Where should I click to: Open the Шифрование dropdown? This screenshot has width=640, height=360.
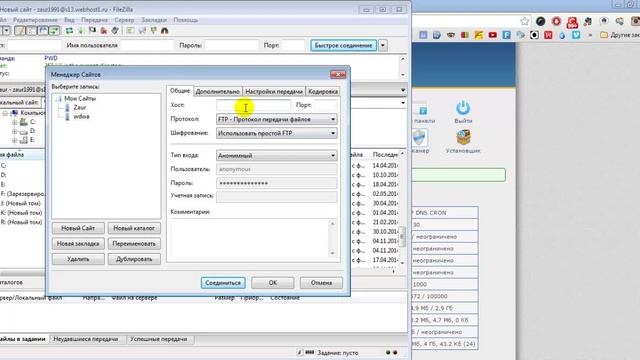[x=276, y=133]
